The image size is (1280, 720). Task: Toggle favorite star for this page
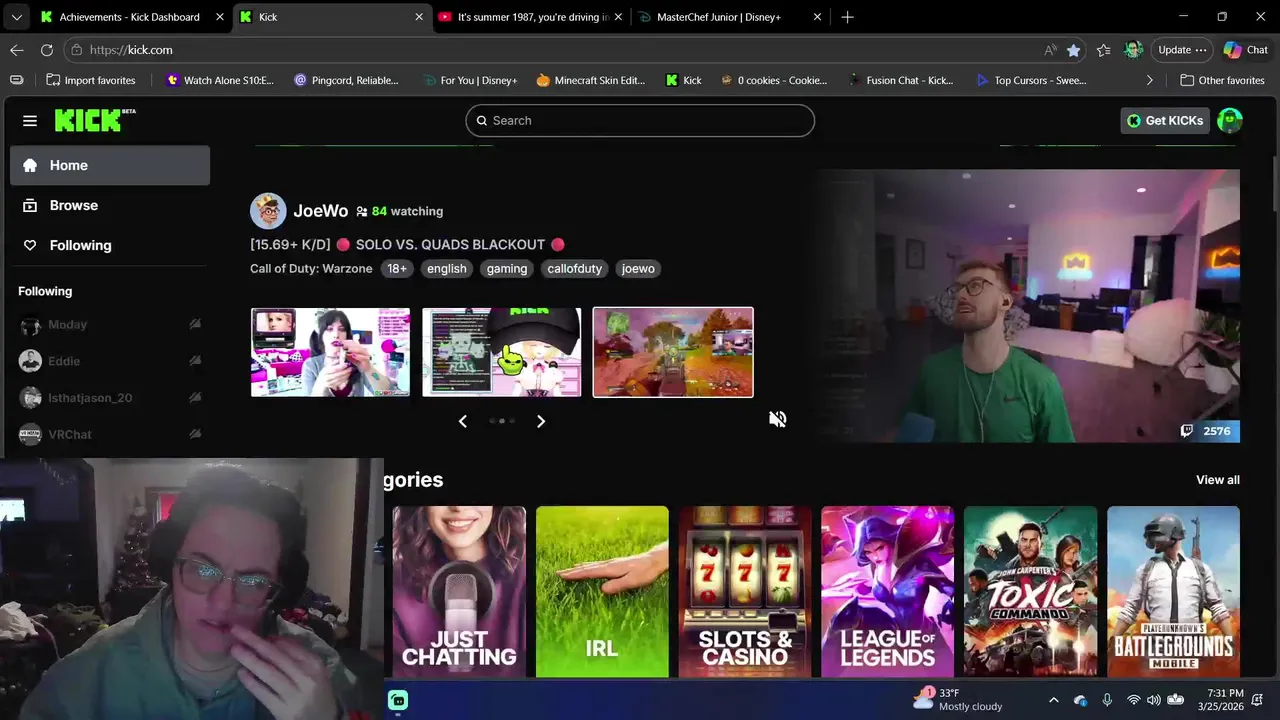point(1073,50)
